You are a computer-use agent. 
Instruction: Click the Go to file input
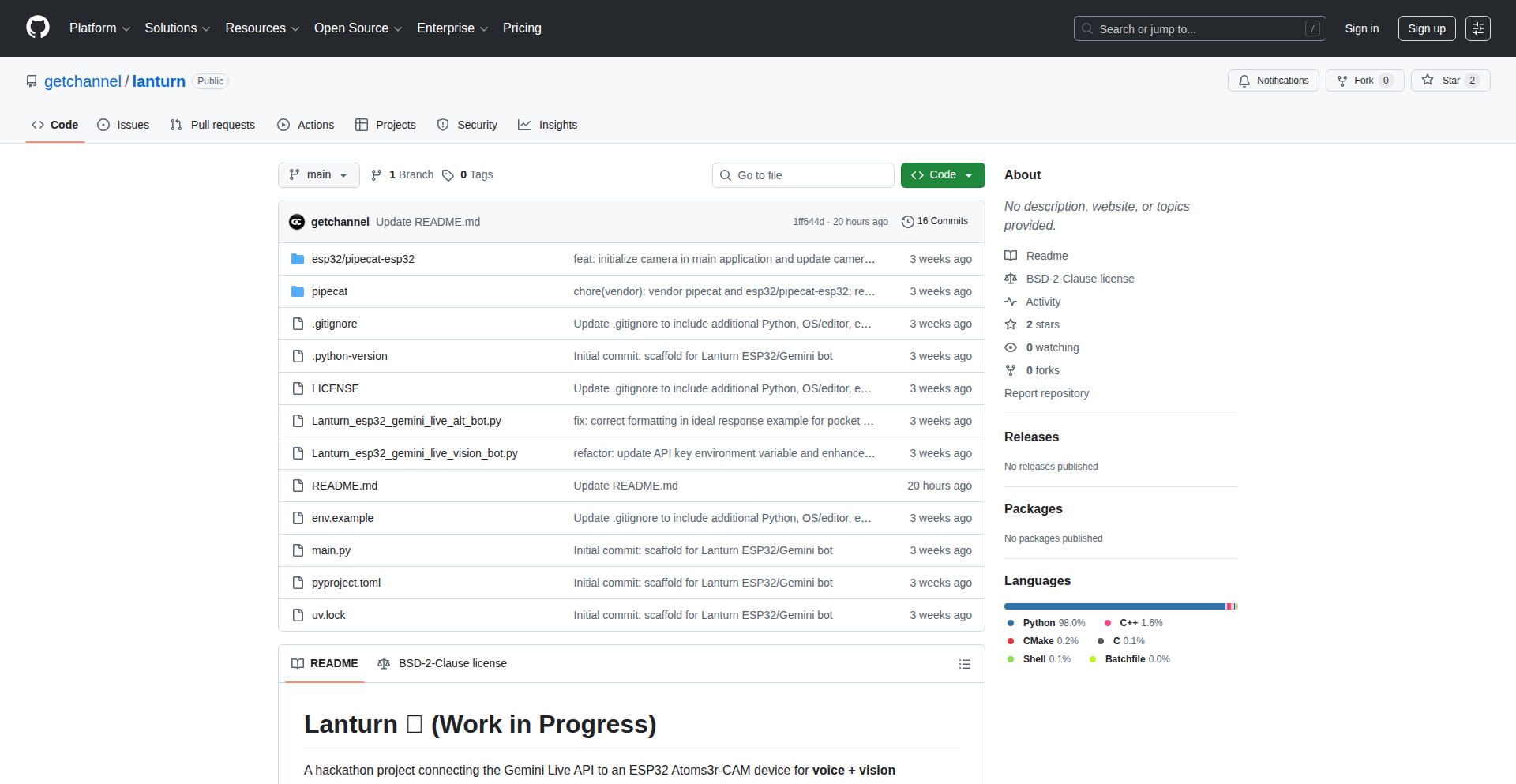point(803,175)
